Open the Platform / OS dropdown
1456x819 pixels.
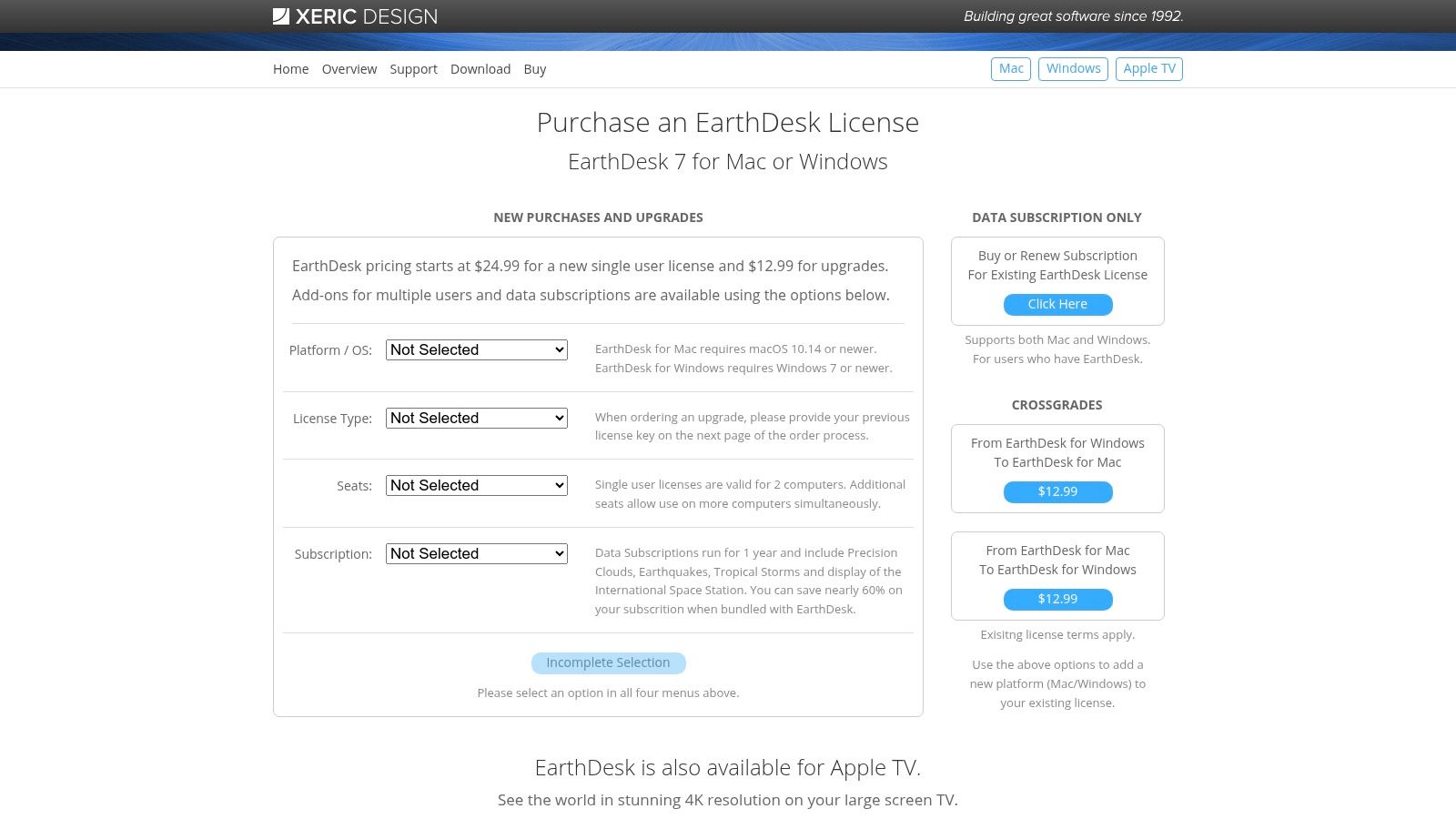(477, 349)
